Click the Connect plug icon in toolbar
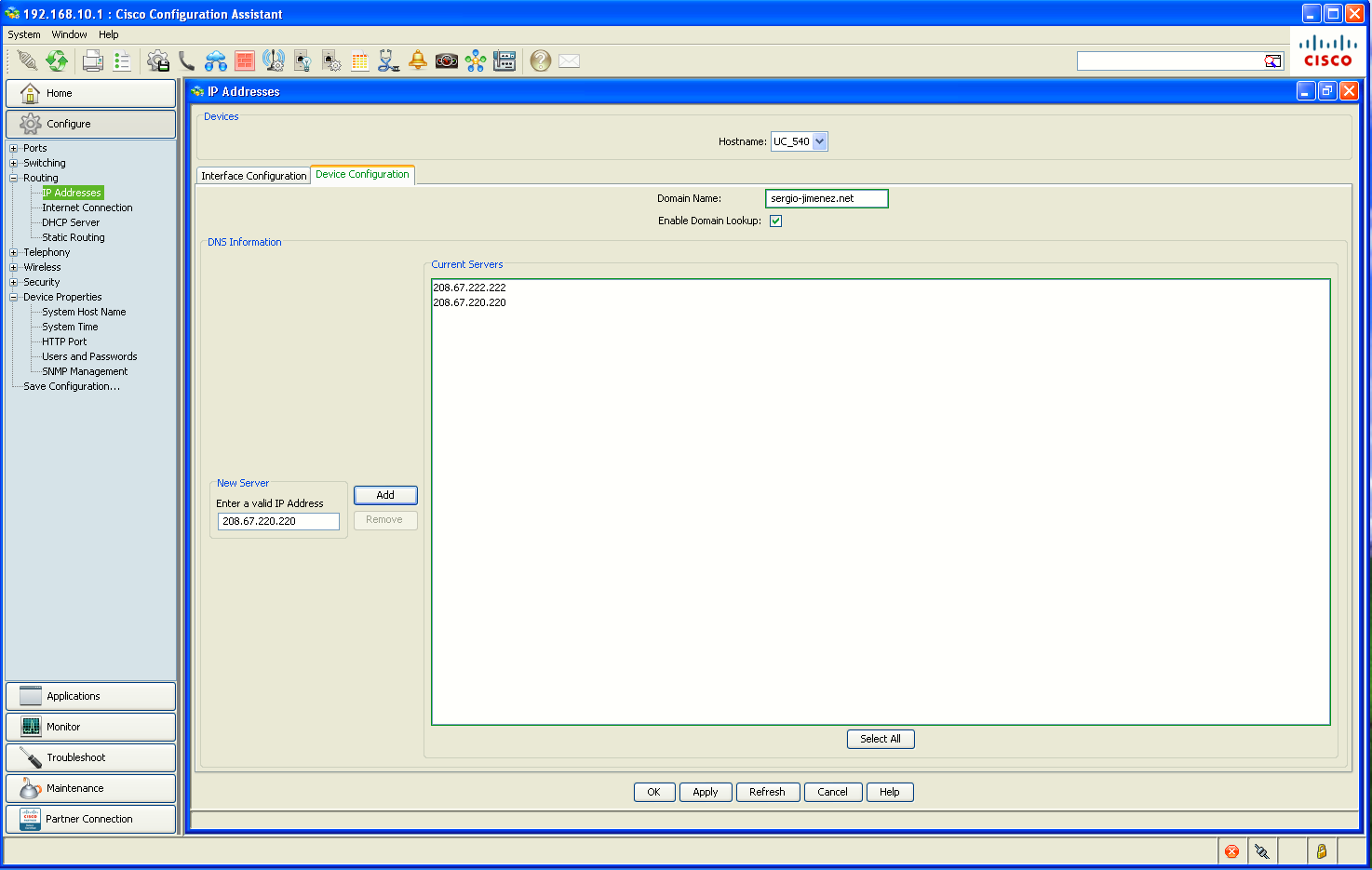The width and height of the screenshot is (1372, 870). point(27,60)
